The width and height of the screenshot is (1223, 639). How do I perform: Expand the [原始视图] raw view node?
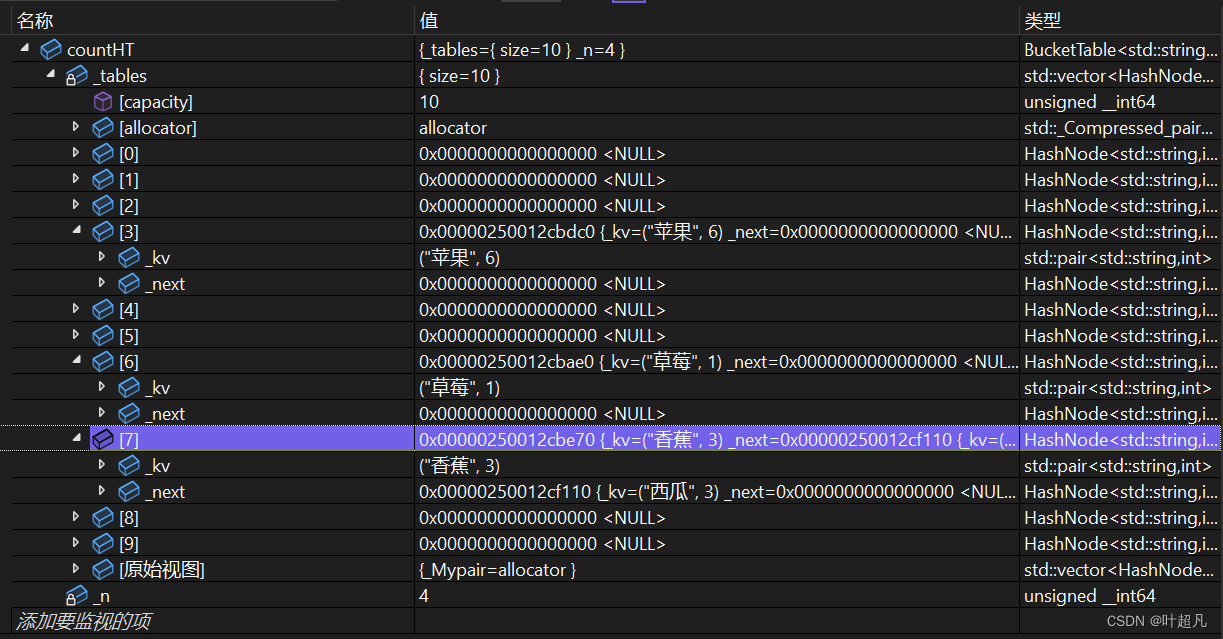tap(76, 569)
